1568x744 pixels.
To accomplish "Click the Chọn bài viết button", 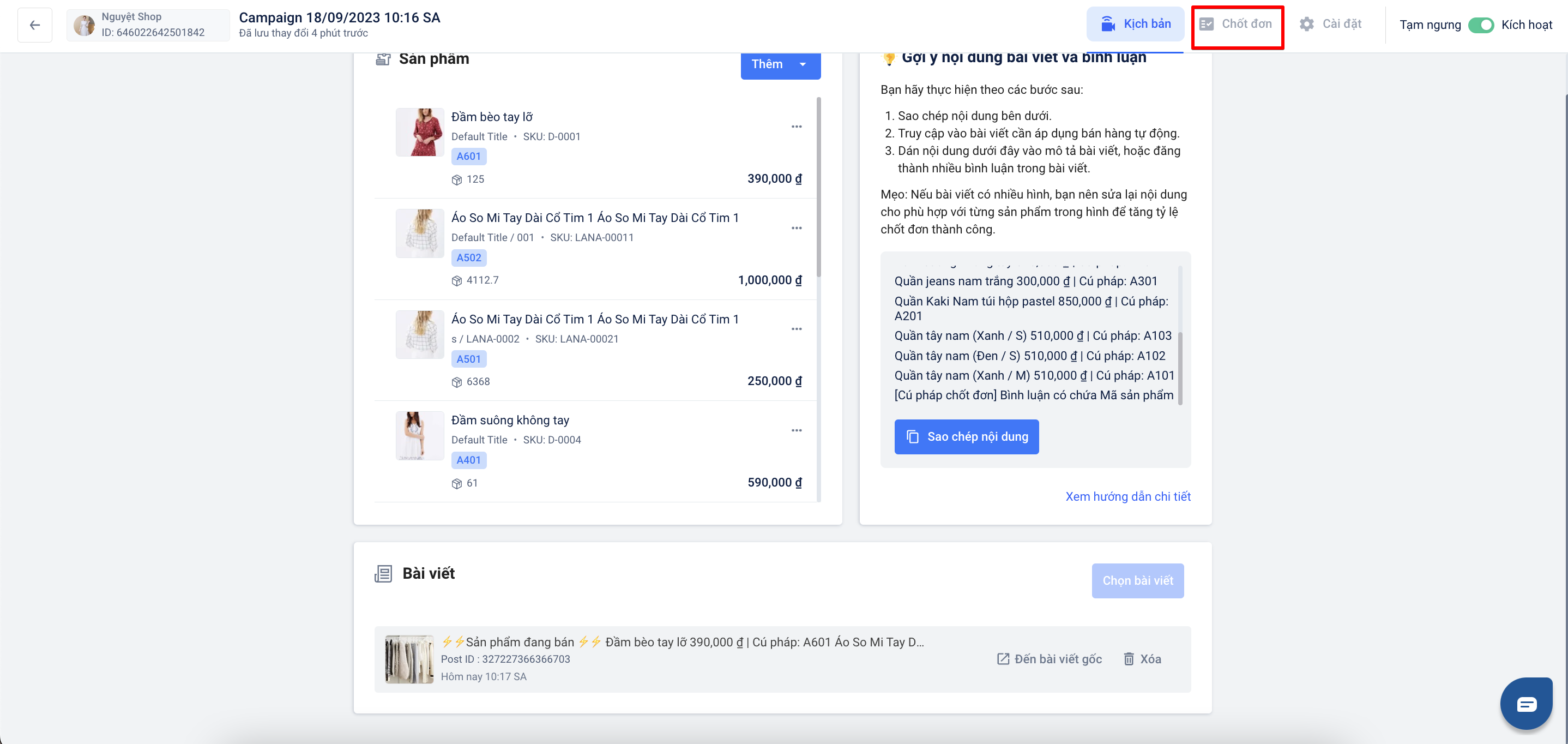I will point(1137,580).
